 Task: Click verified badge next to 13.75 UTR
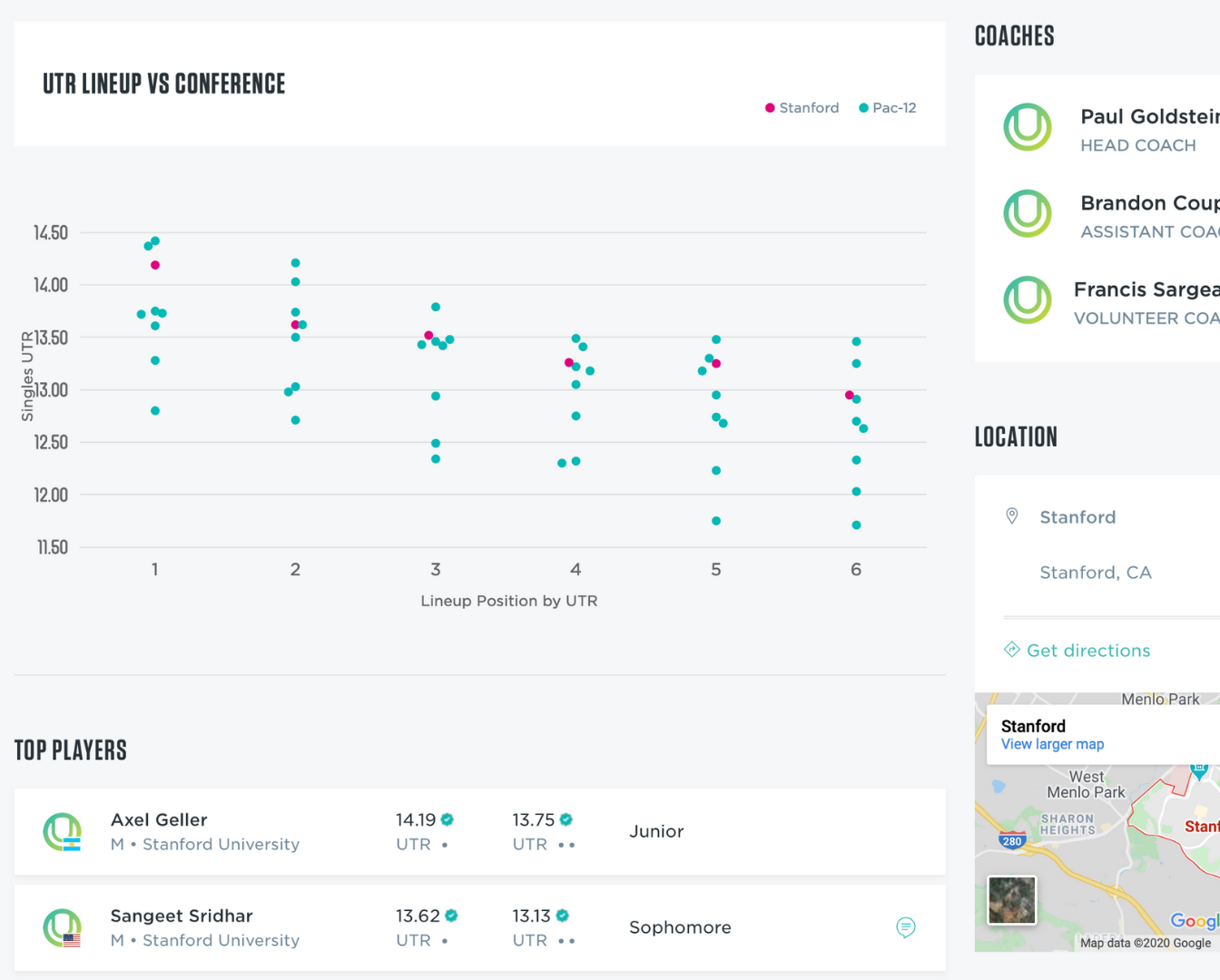[566, 819]
